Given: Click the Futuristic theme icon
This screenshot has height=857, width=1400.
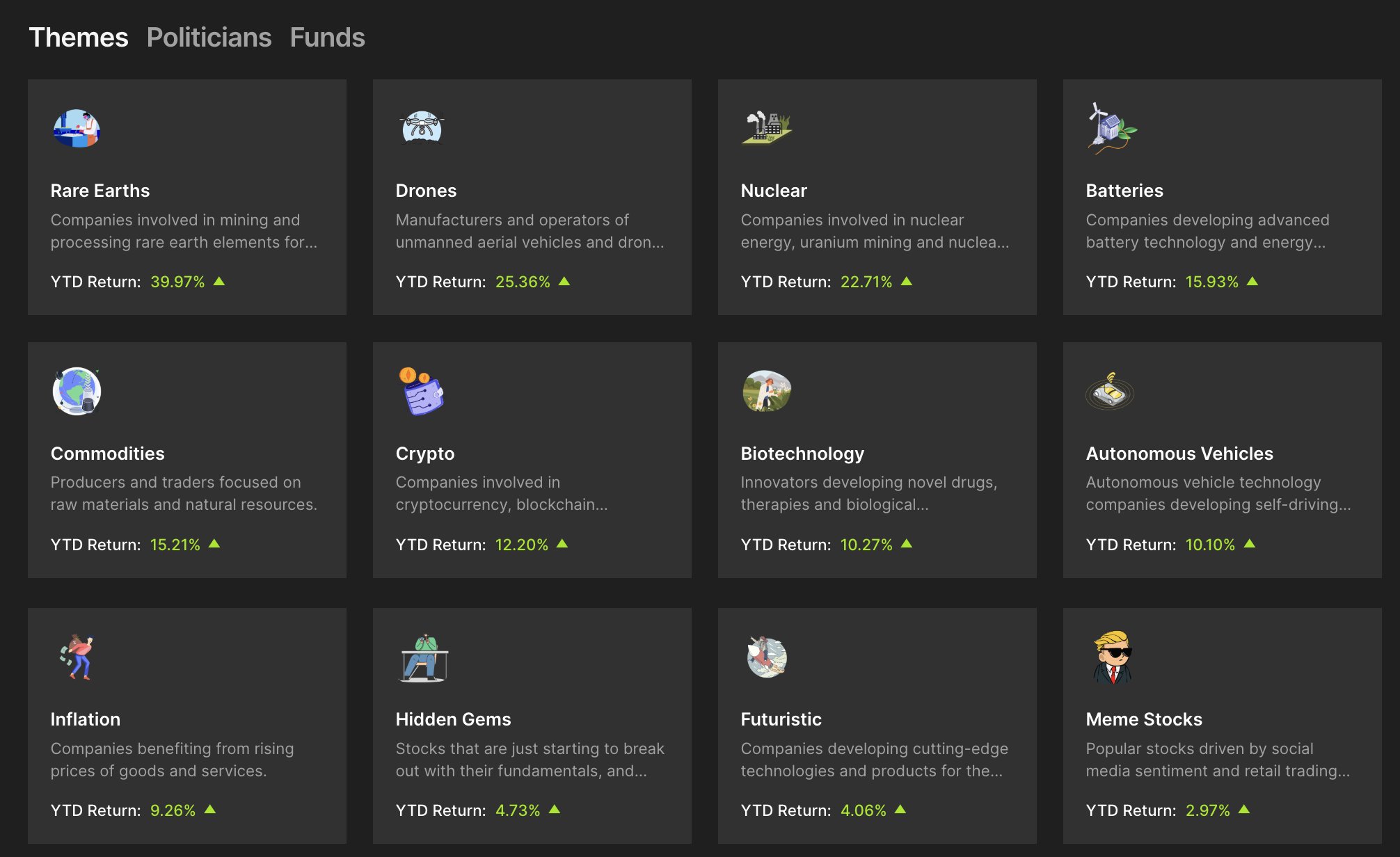Looking at the screenshot, I should 766,657.
